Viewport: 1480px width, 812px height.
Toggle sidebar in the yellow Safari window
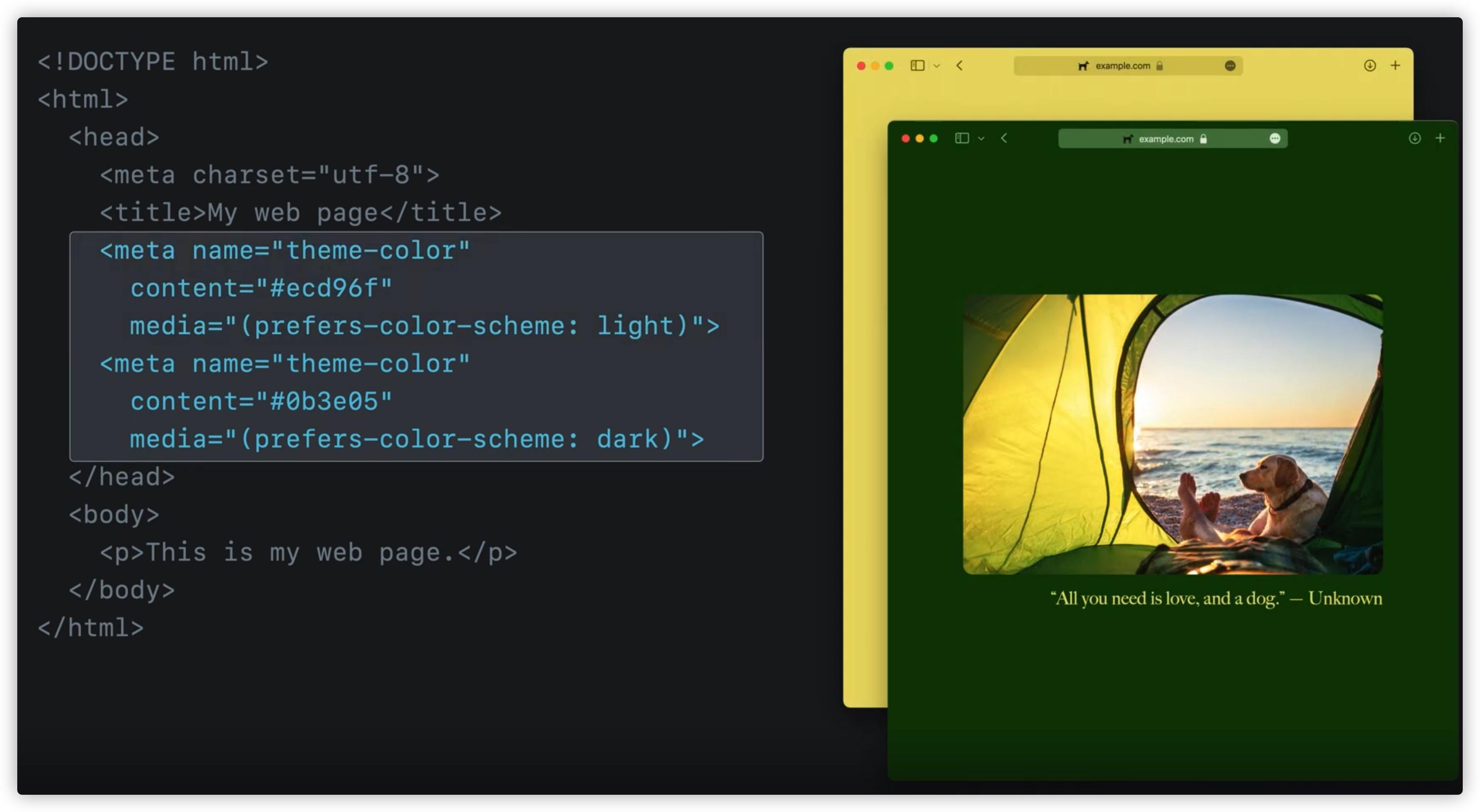(917, 66)
